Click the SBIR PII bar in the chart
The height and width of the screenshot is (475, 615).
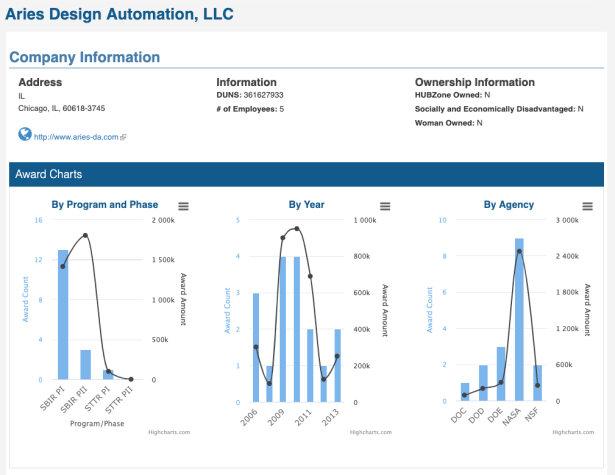86,365
